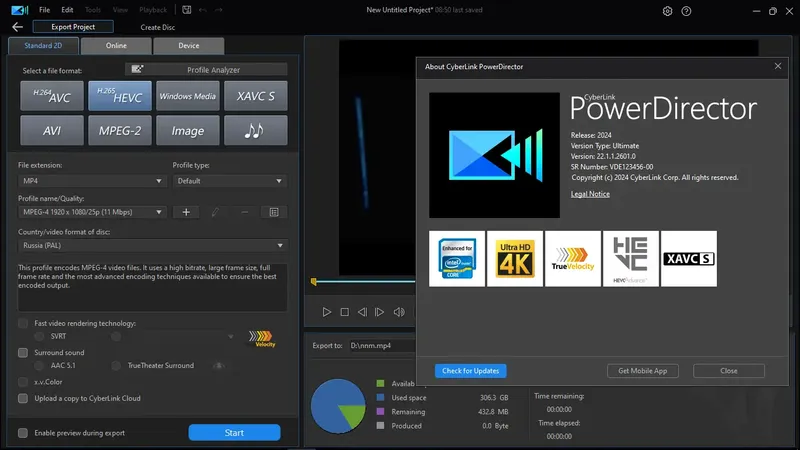Image resolution: width=800 pixels, height=450 pixels.
Task: Switch to the Standard 2D tab
Action: tap(43, 45)
